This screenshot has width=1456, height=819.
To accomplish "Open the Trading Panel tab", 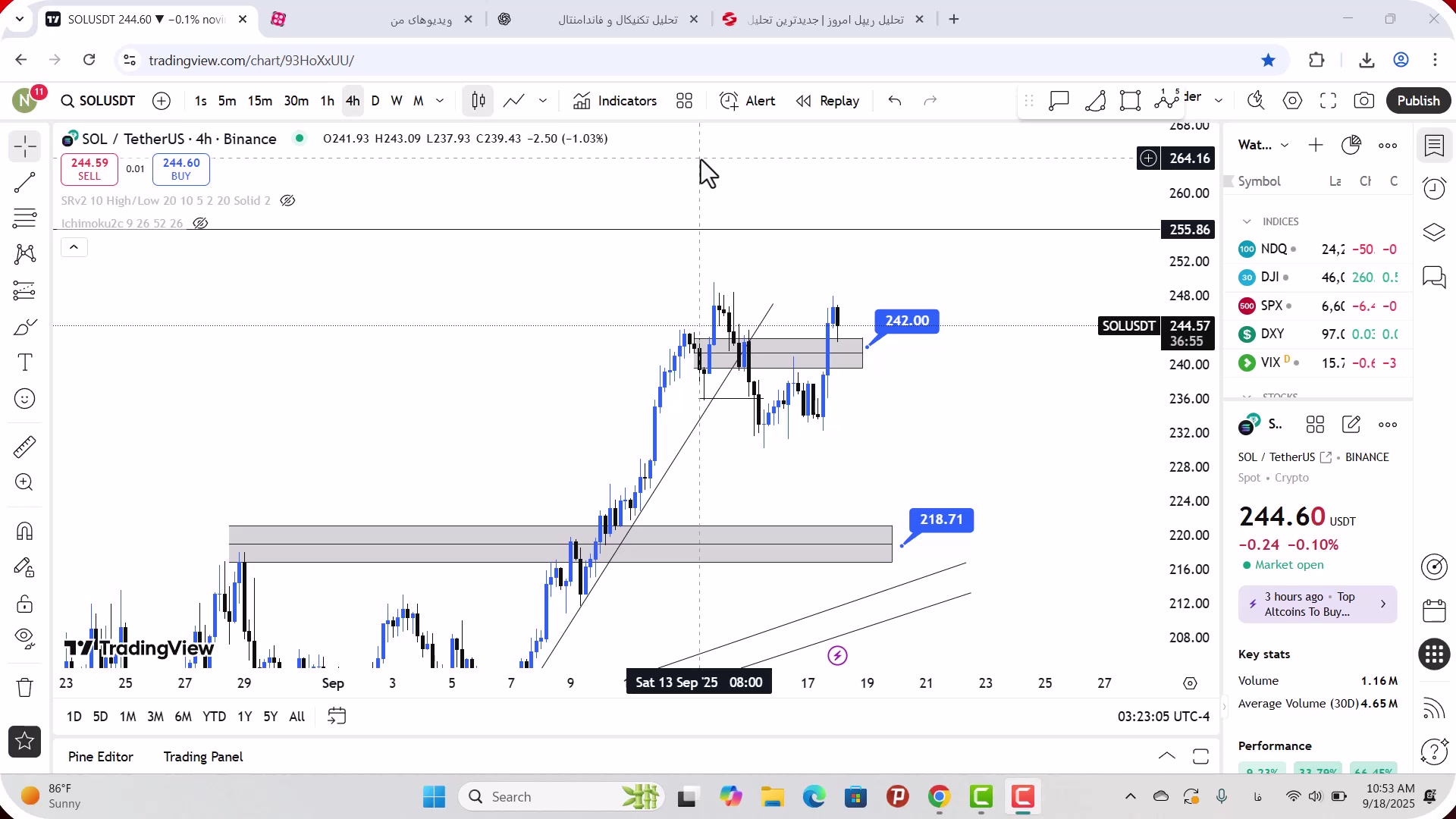I will tap(203, 757).
